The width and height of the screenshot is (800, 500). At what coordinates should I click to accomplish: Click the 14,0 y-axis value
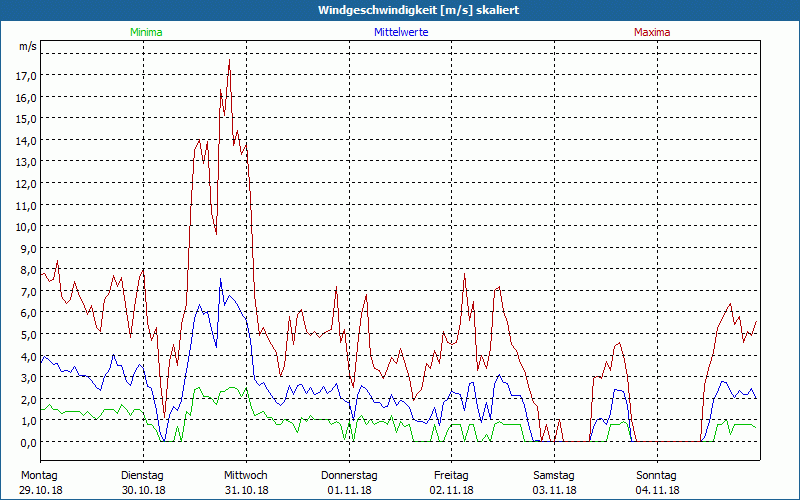26,141
